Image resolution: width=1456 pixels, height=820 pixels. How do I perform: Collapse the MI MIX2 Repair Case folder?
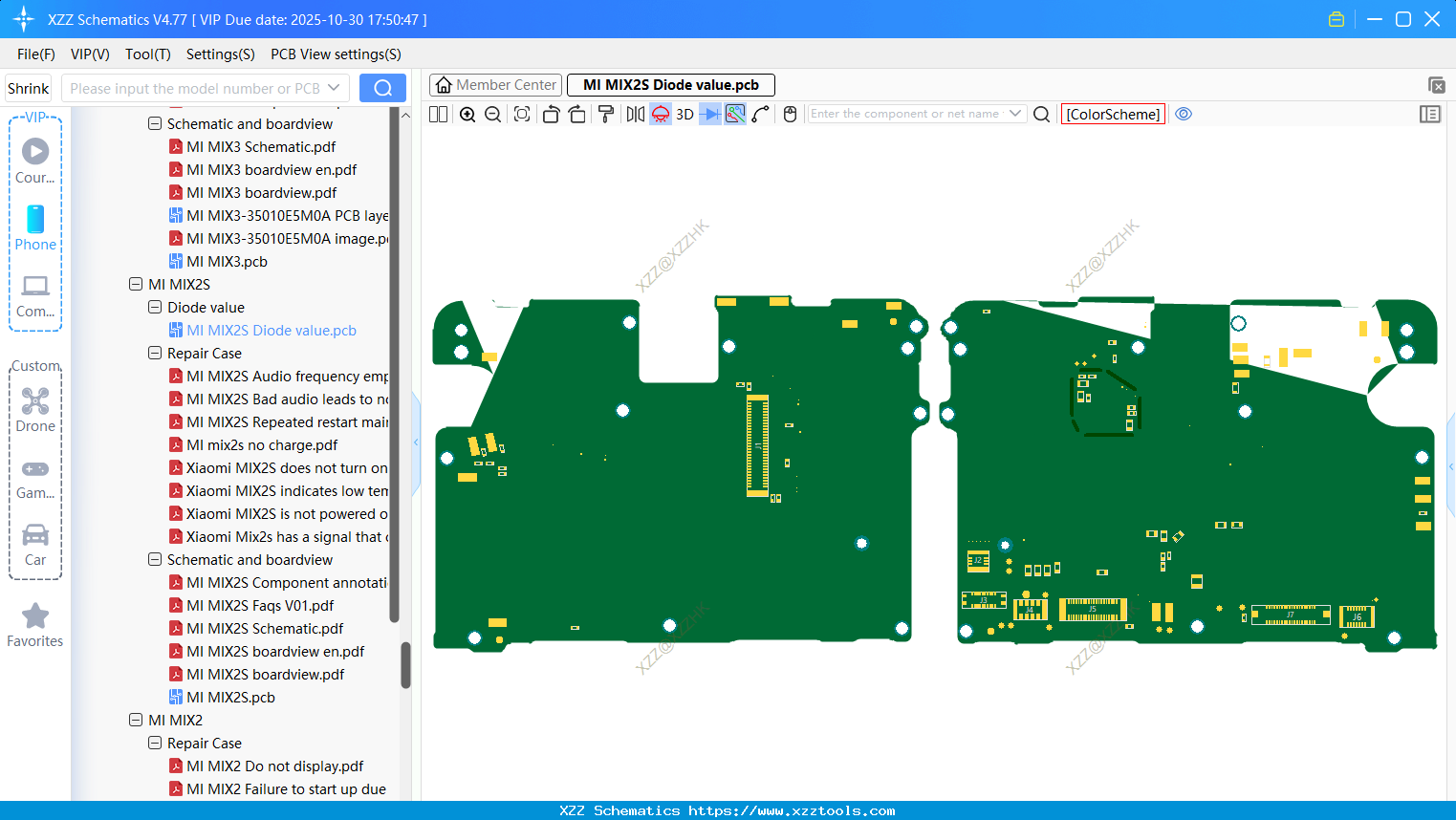(x=155, y=743)
